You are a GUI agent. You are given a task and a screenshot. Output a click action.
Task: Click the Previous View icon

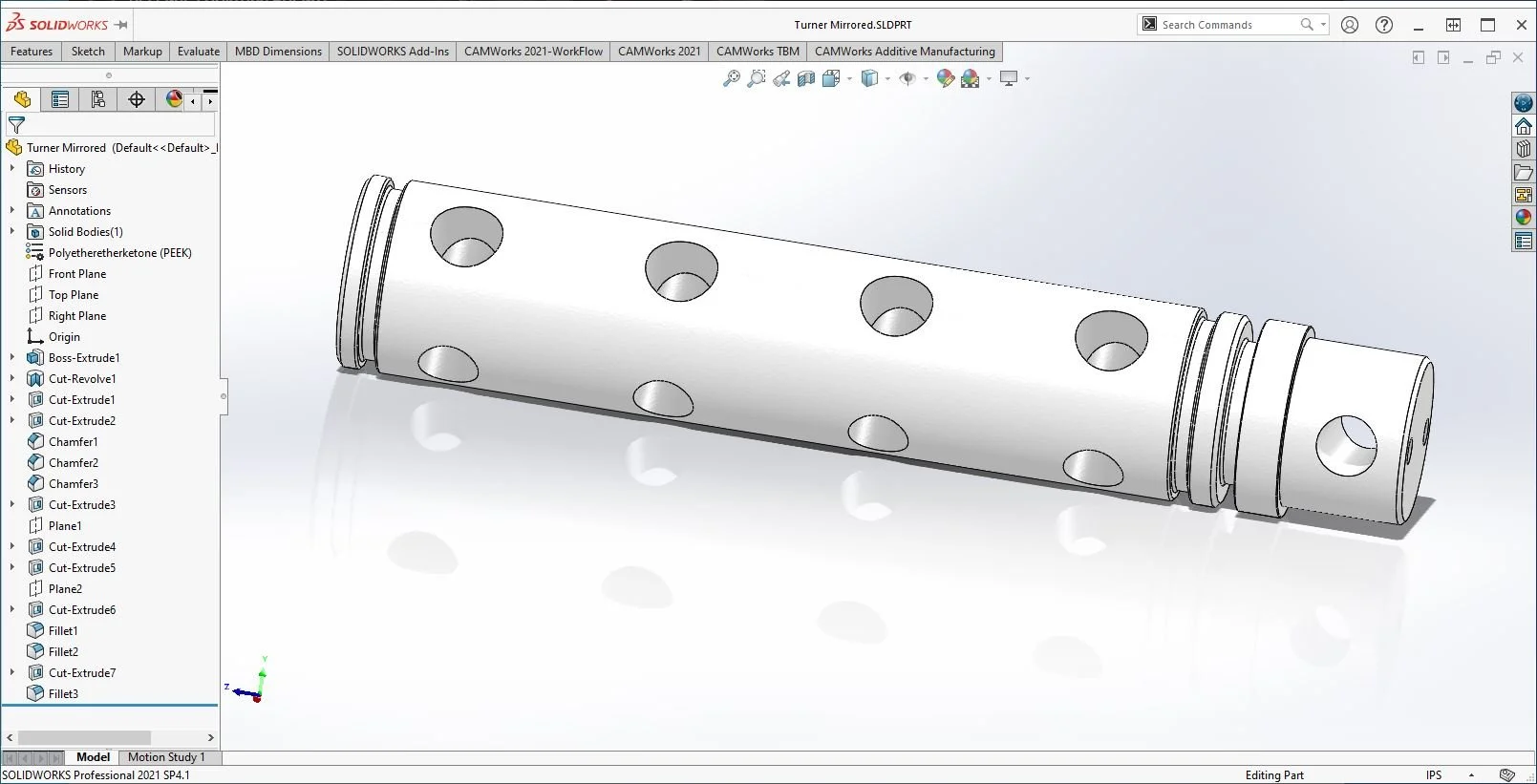pos(781,78)
